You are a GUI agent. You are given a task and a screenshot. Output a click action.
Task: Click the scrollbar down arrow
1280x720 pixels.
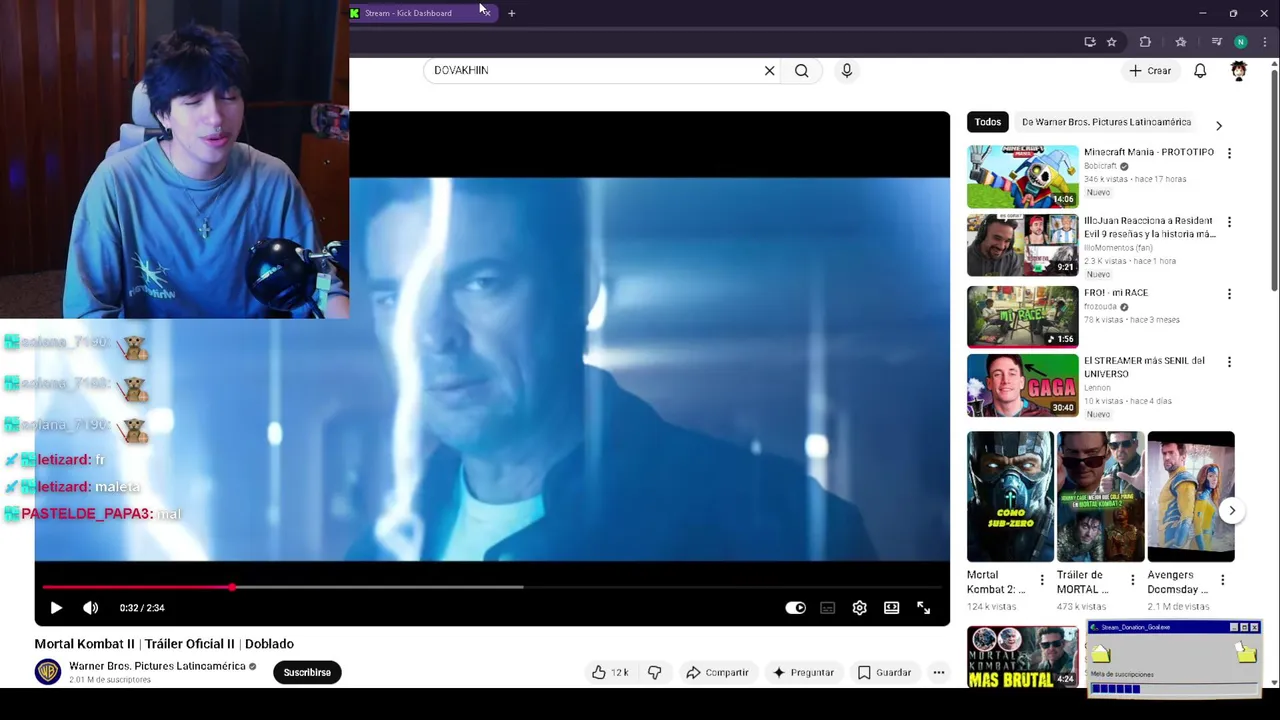pyautogui.click(x=1273, y=682)
